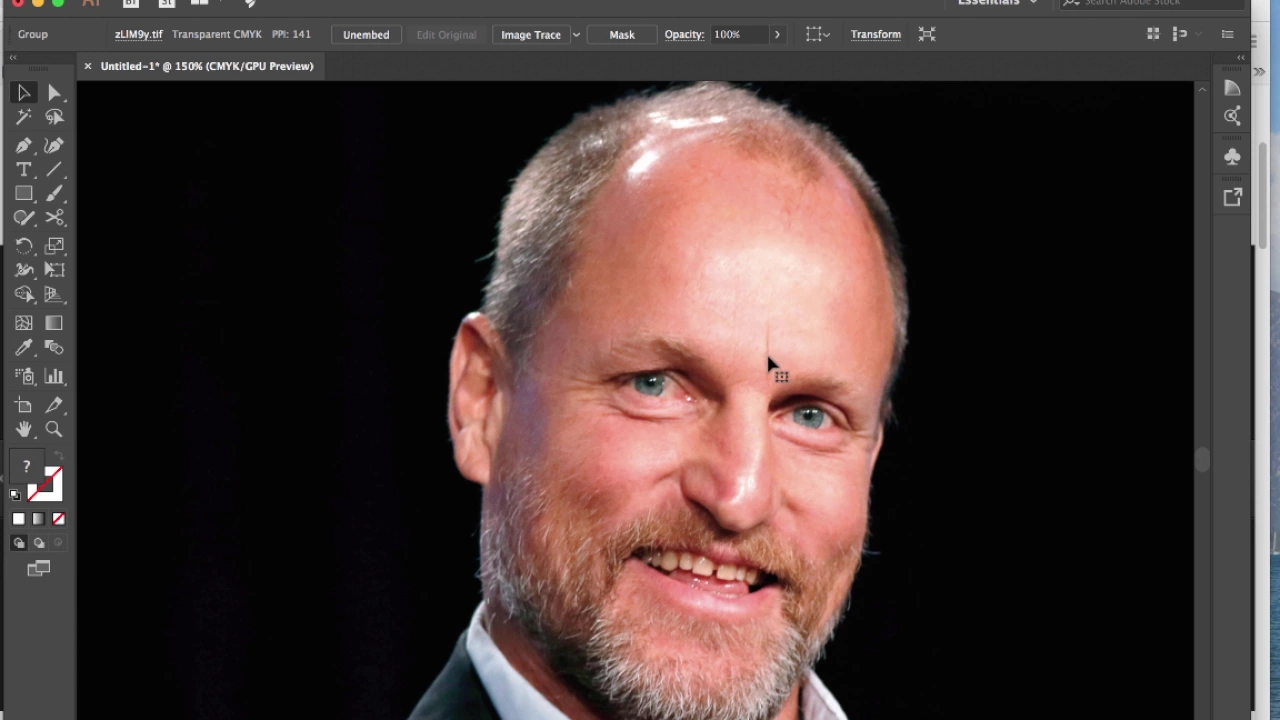This screenshot has height=720, width=1280.
Task: Select the Slice tool
Action: 54,405
